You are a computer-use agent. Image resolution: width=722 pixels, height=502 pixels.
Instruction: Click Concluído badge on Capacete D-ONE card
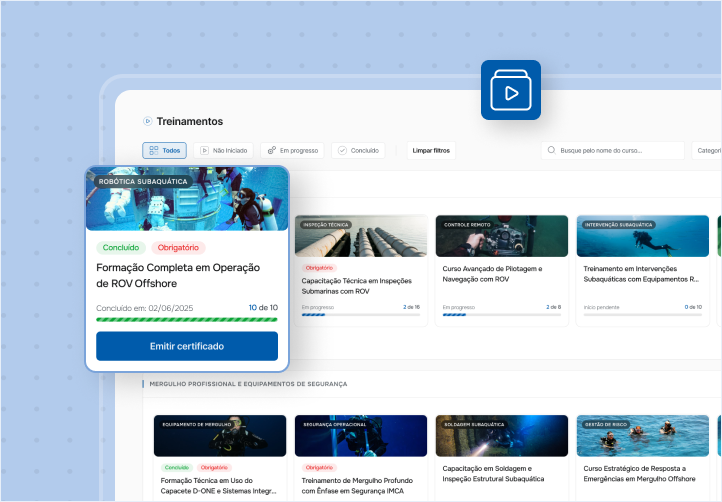click(177, 468)
